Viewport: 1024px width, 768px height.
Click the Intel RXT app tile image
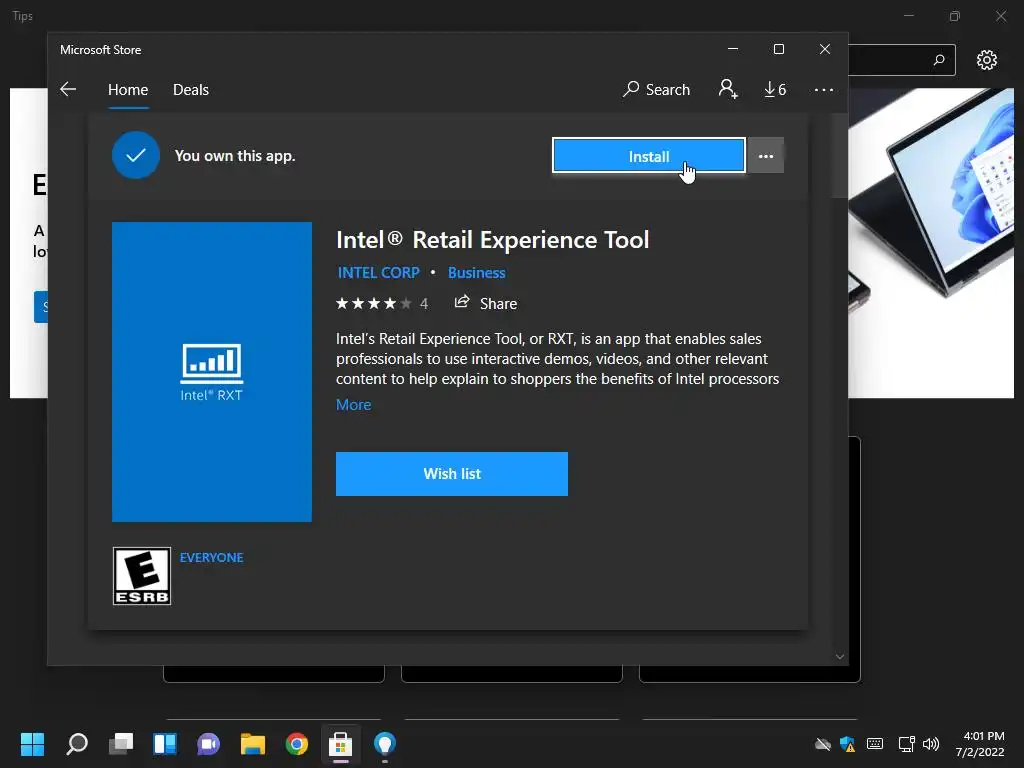point(212,372)
